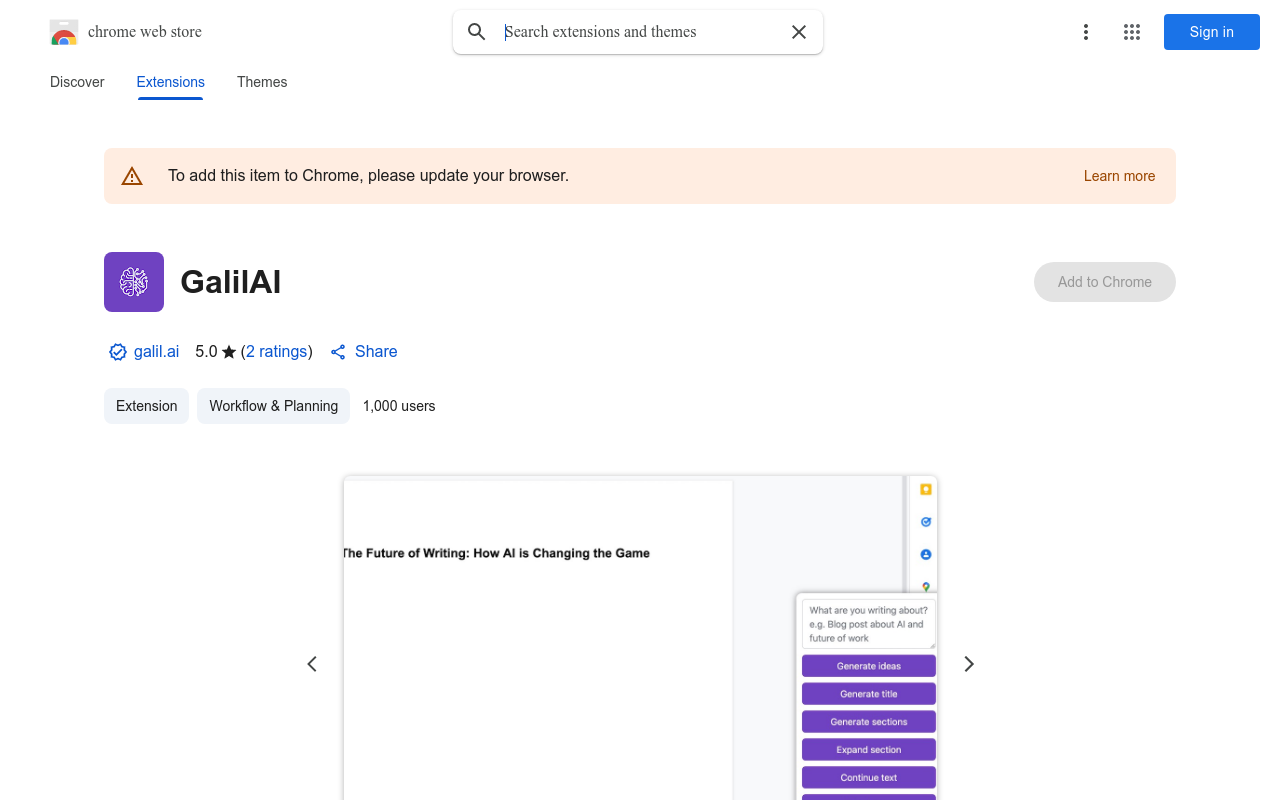Viewport: 1280px width, 800px height.
Task: Click the Add to Chrome button
Action: 1105,282
